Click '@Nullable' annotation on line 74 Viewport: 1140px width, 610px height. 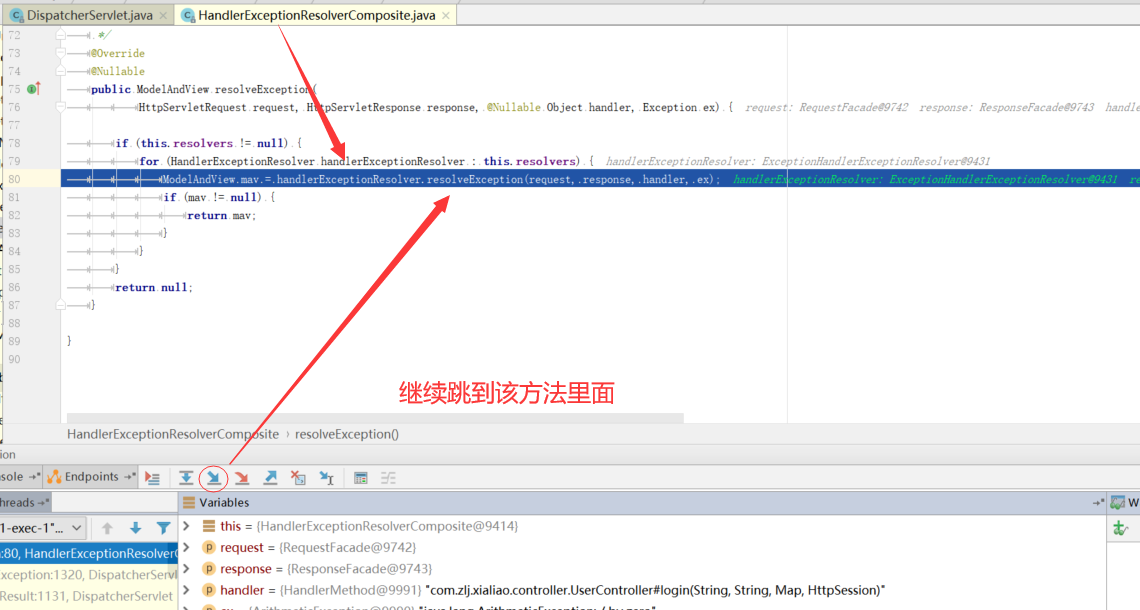click(118, 71)
